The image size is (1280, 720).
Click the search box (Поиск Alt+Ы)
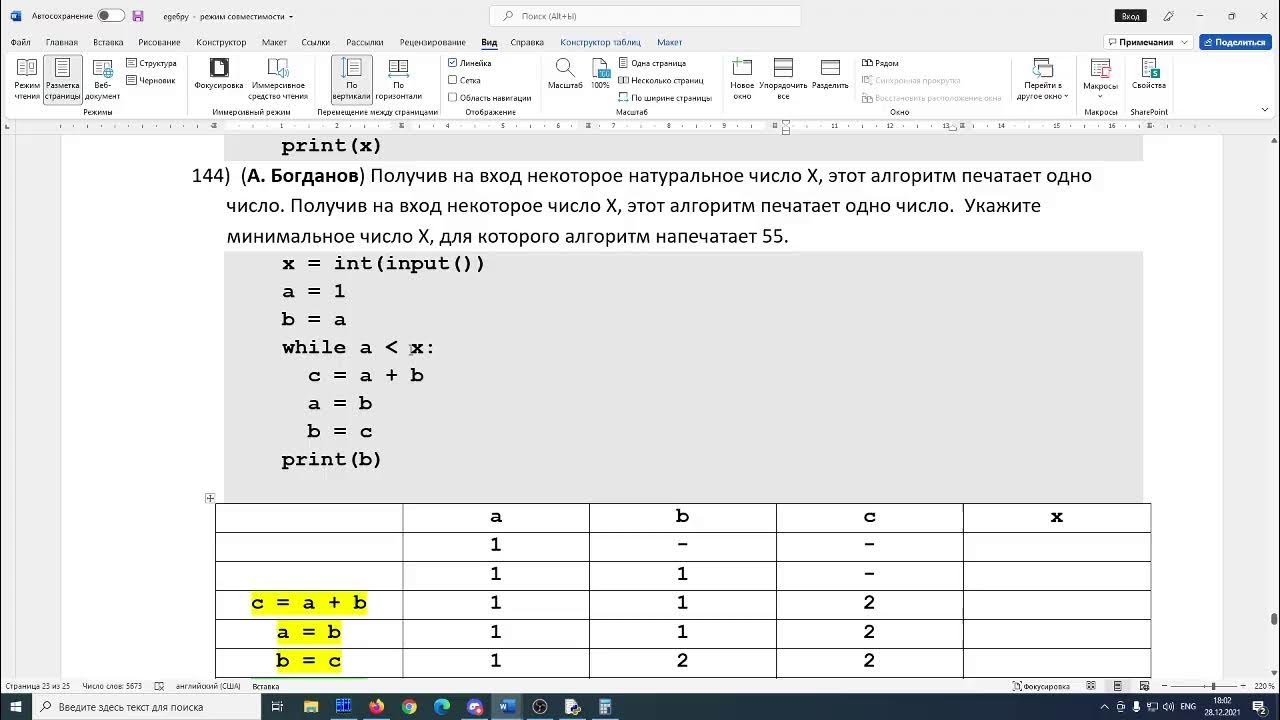645,16
